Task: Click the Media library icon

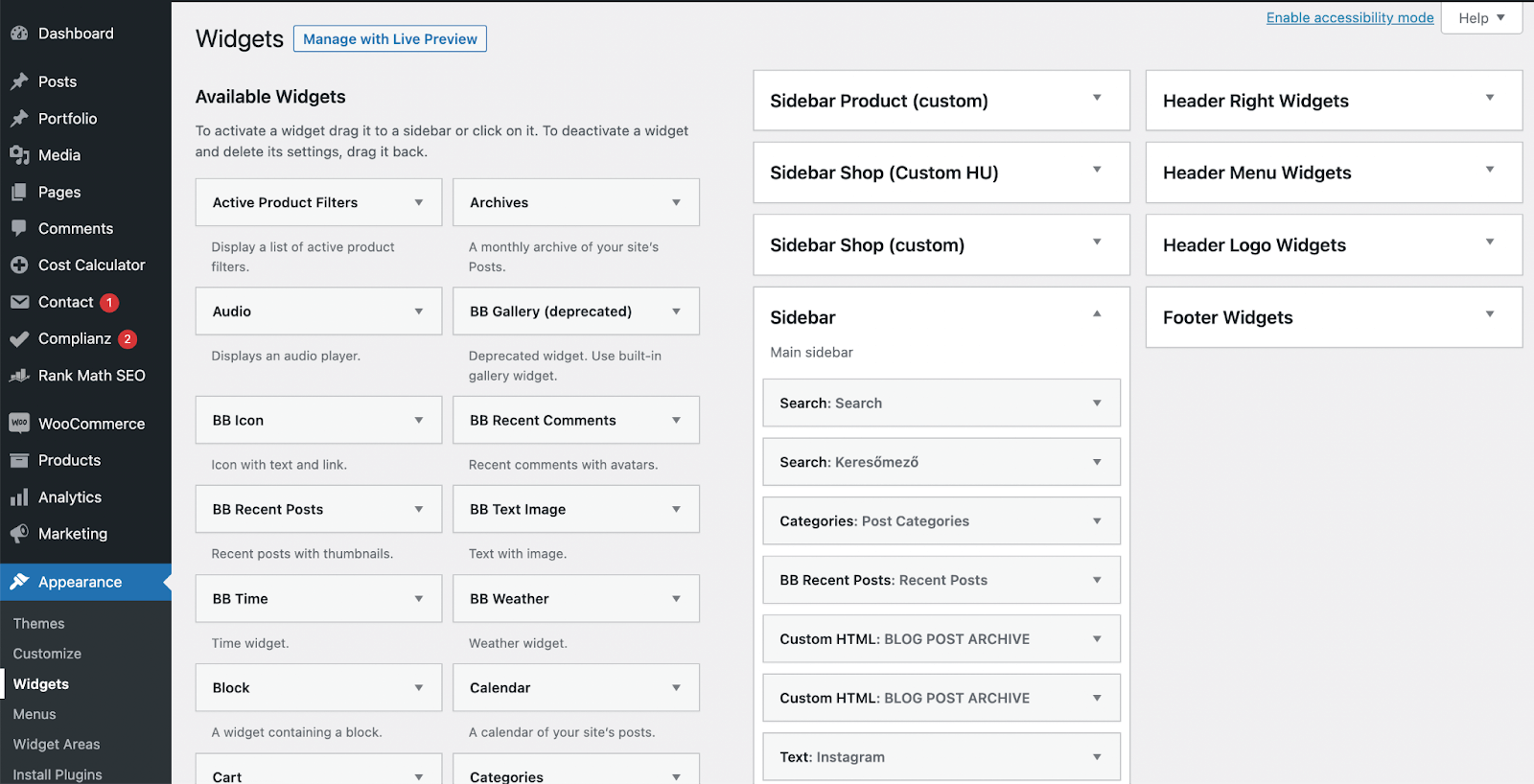Action: (19, 155)
